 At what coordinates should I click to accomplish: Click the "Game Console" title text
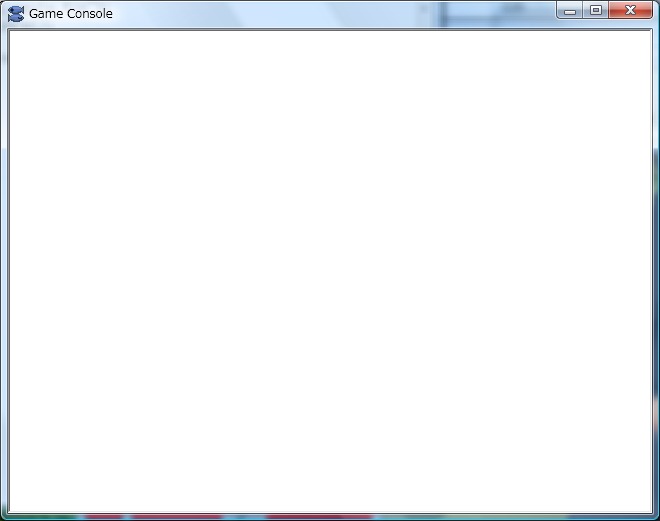[71, 14]
